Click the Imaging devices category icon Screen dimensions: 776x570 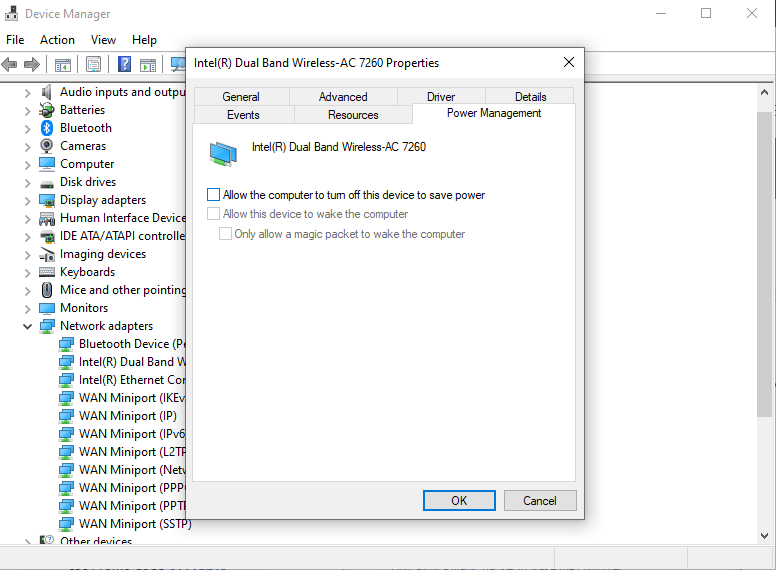coord(47,254)
